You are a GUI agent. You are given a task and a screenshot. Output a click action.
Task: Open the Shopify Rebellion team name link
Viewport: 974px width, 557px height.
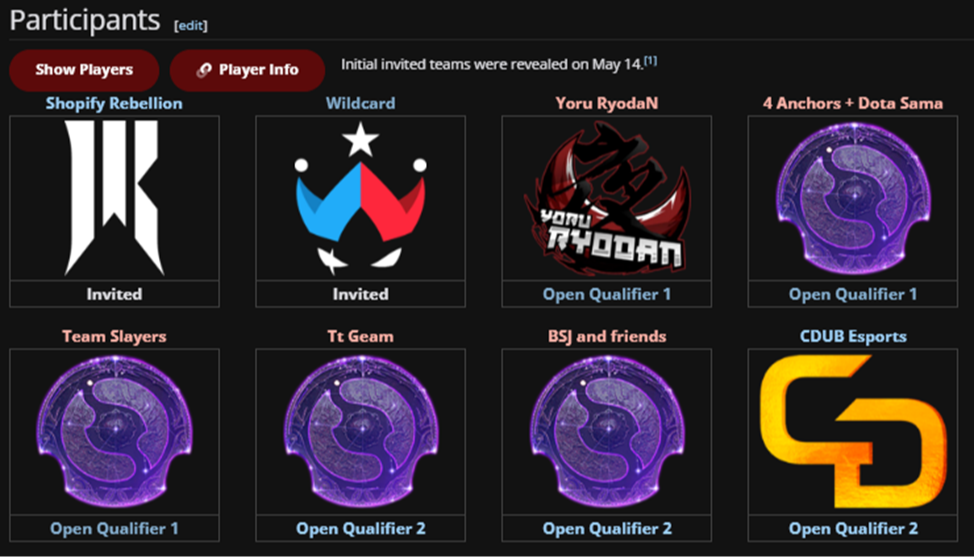(114, 103)
